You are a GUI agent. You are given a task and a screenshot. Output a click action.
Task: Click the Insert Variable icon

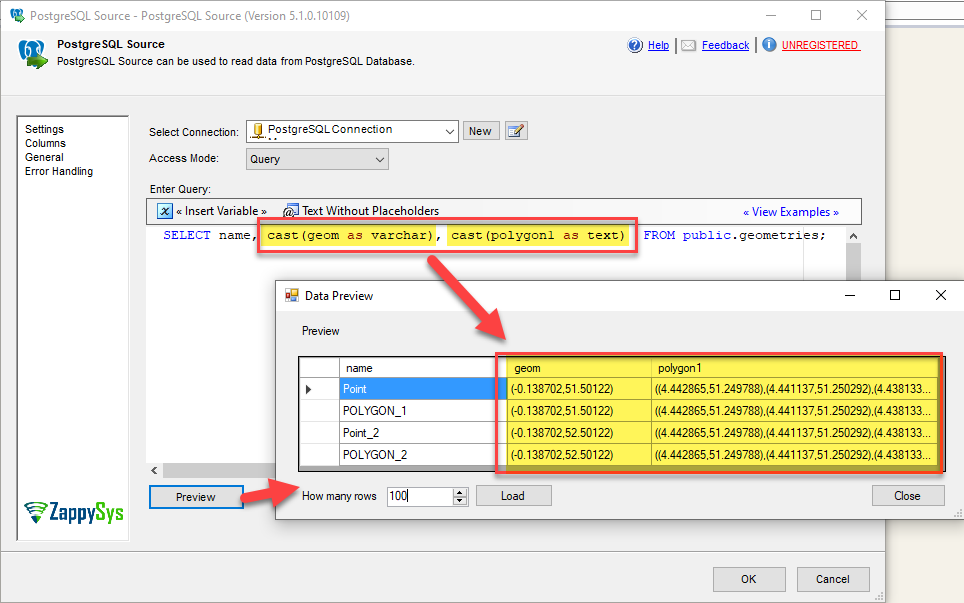tap(165, 211)
